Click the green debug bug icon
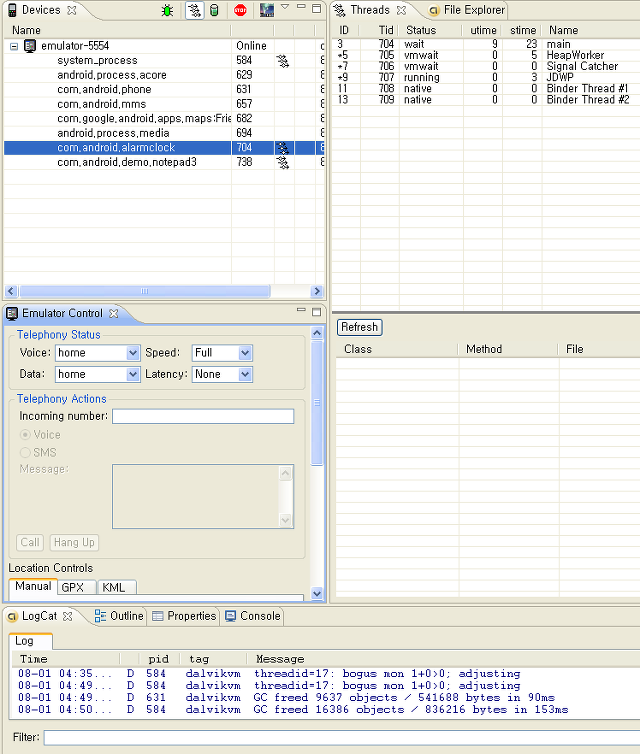 click(167, 10)
